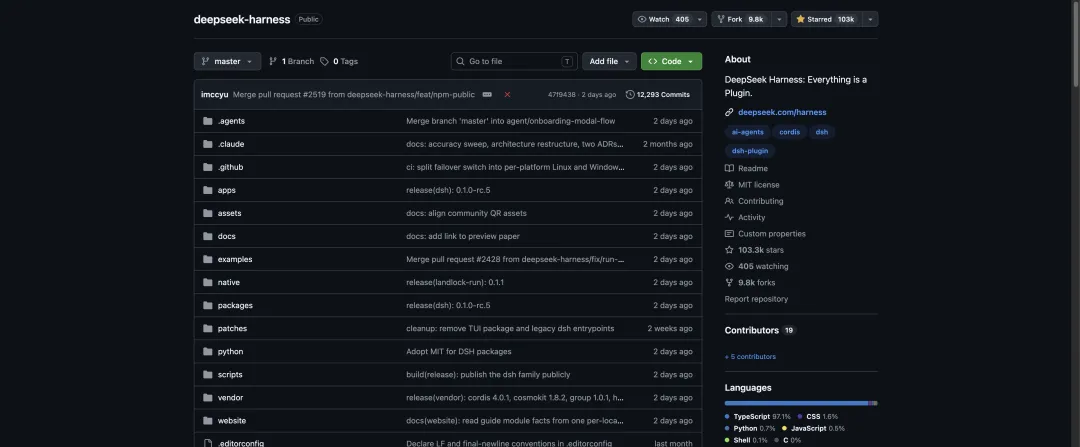The height and width of the screenshot is (447, 1080).
Task: Open the imccyu author link
Action: (x=214, y=94)
